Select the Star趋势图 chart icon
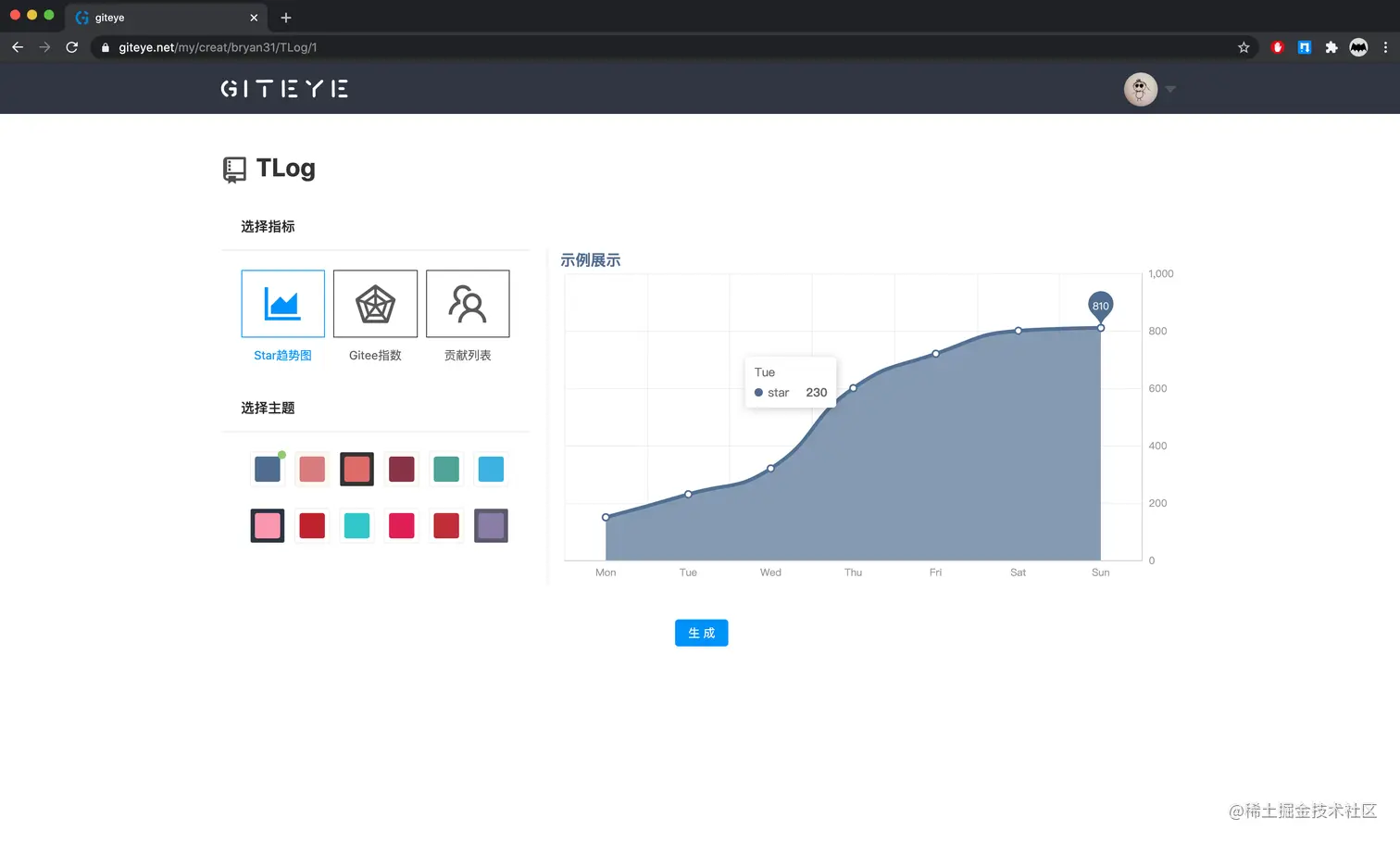Viewport: 1400px width, 843px height. 282,304
